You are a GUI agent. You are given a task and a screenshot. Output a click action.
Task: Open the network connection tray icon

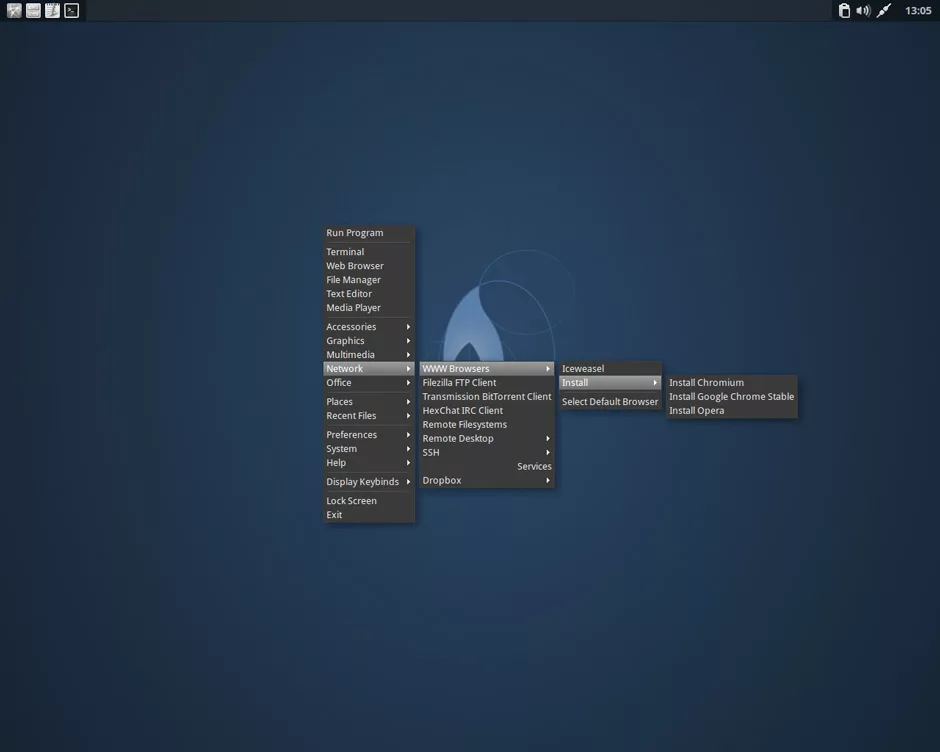884,10
